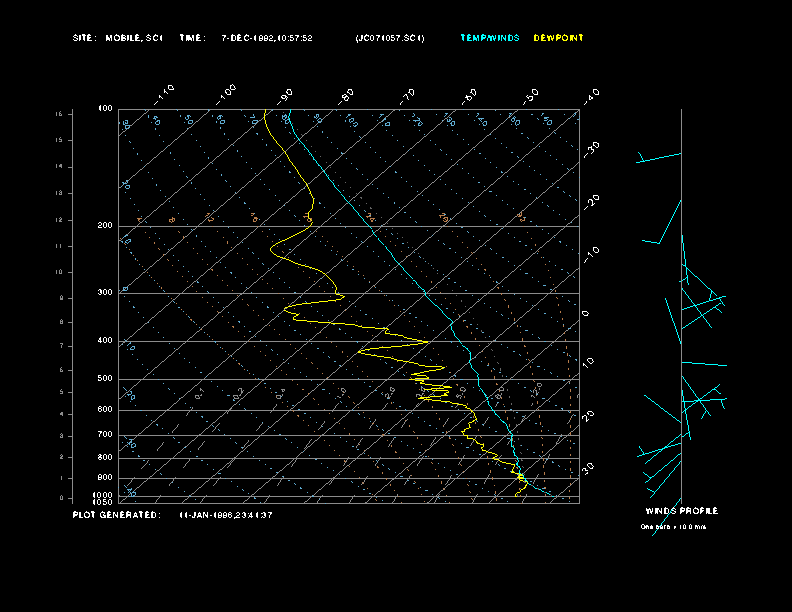Click the 'One barb = 10.0 m/s' note
Viewport: 792px width, 612px height.
[x=673, y=527]
